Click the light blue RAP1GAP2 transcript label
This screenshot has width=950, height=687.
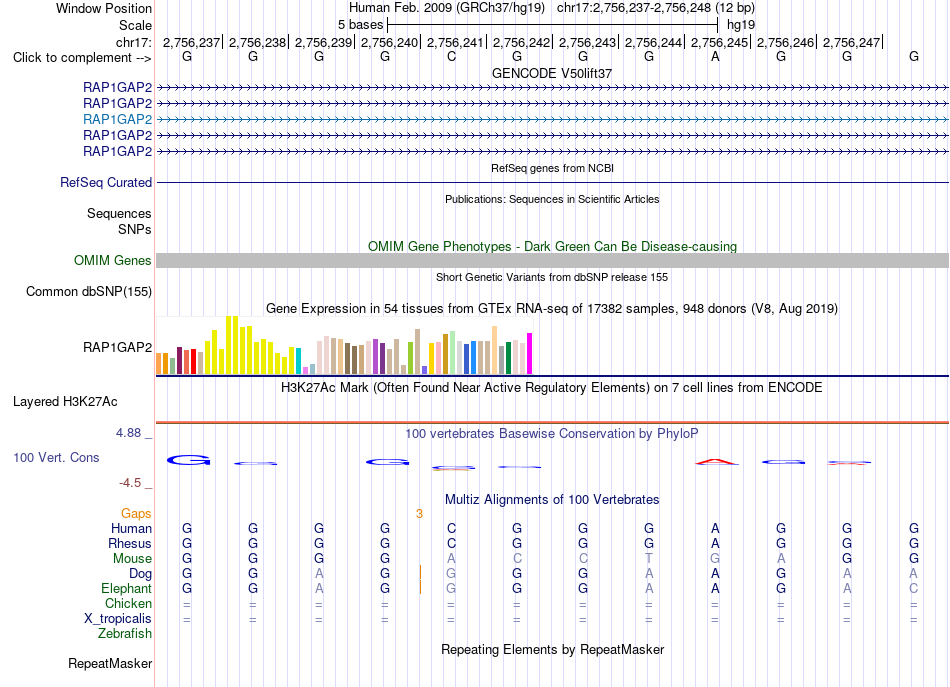[118, 119]
